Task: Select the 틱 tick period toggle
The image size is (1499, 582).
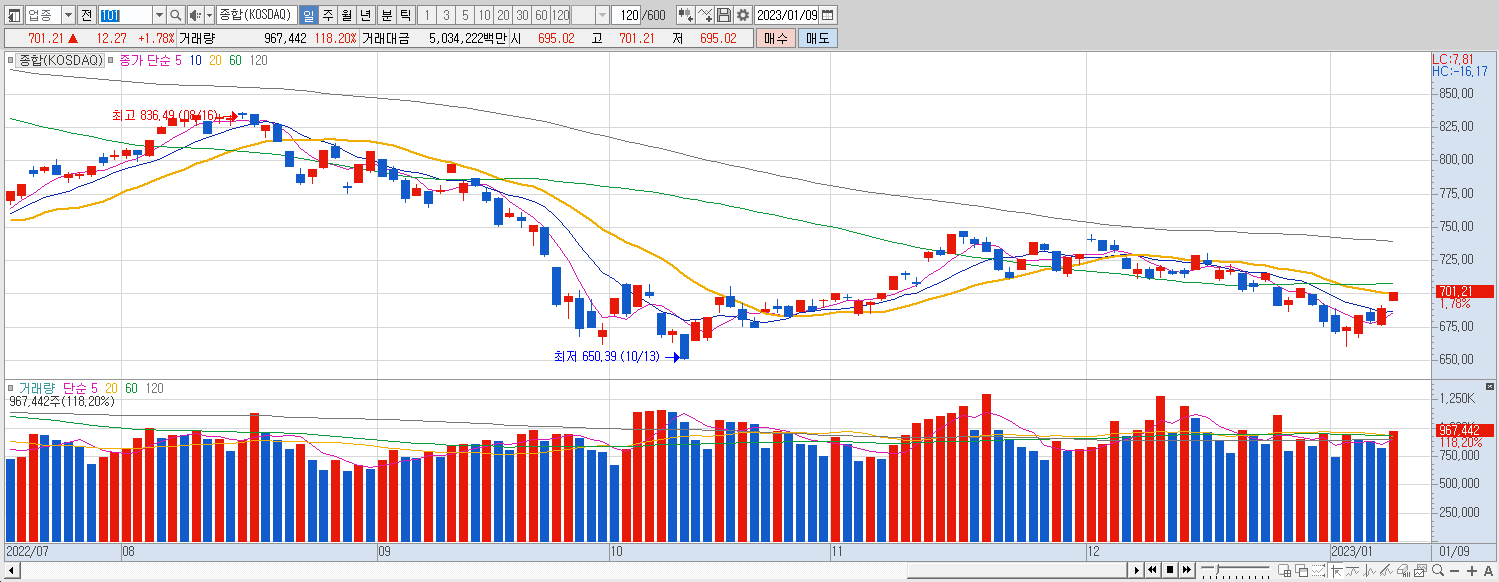Action: pos(404,15)
